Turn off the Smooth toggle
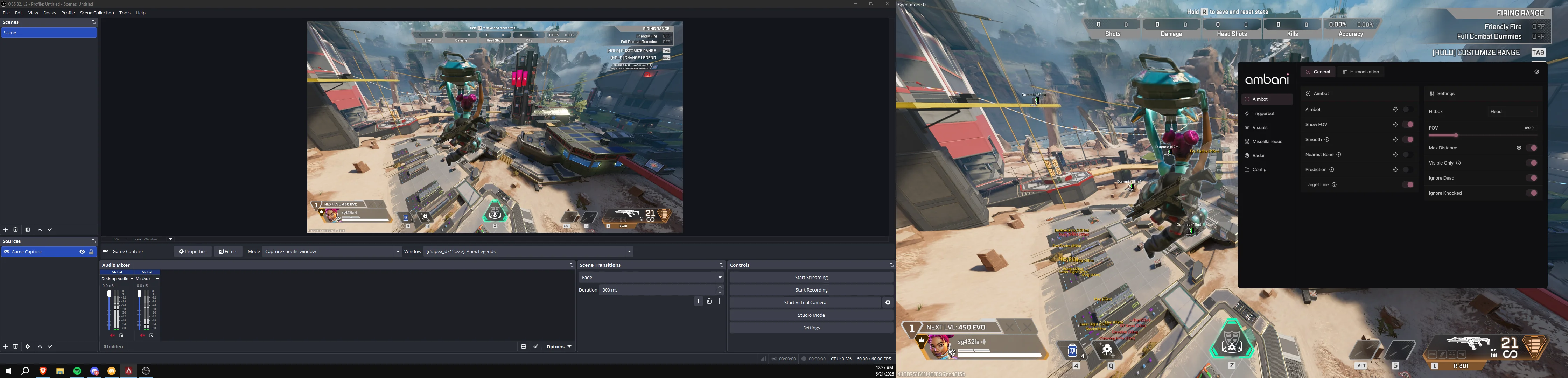The image size is (1568, 378). (1408, 139)
